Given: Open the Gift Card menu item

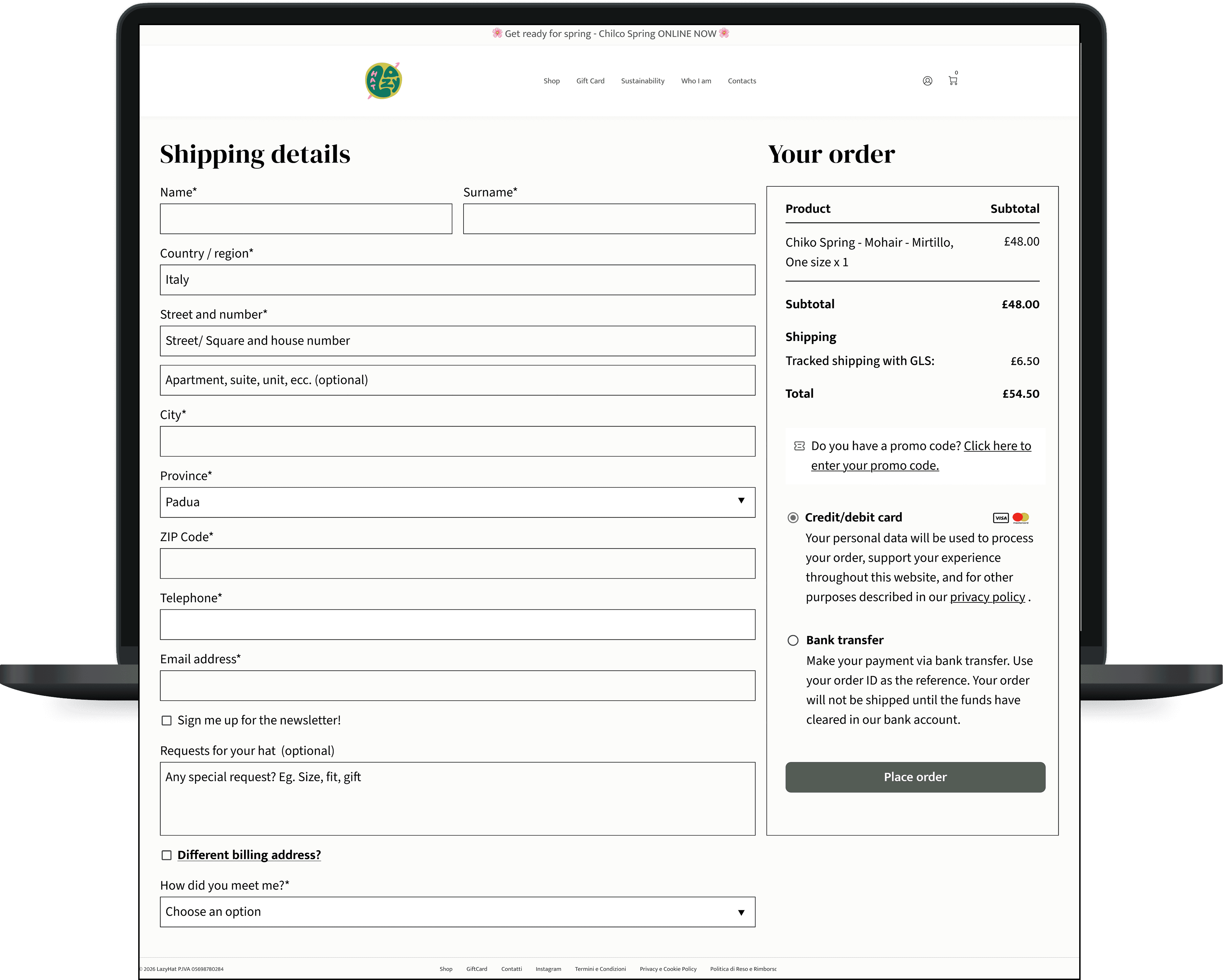Looking at the screenshot, I should coord(590,81).
